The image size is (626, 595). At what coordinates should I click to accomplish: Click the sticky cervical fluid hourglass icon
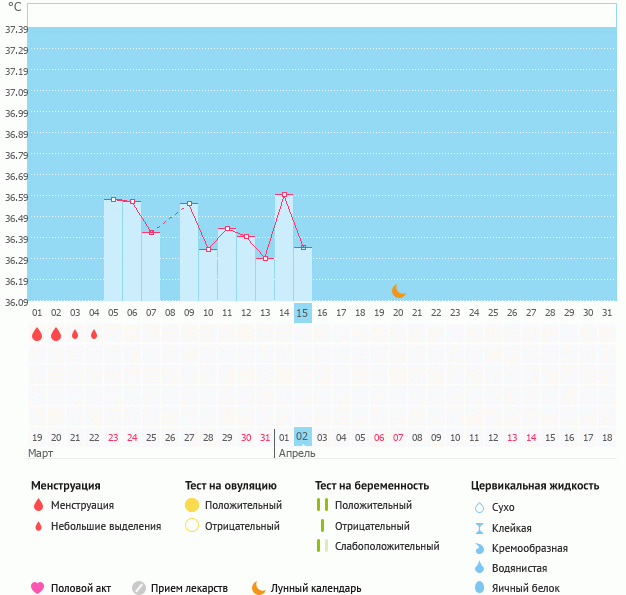coord(479,528)
